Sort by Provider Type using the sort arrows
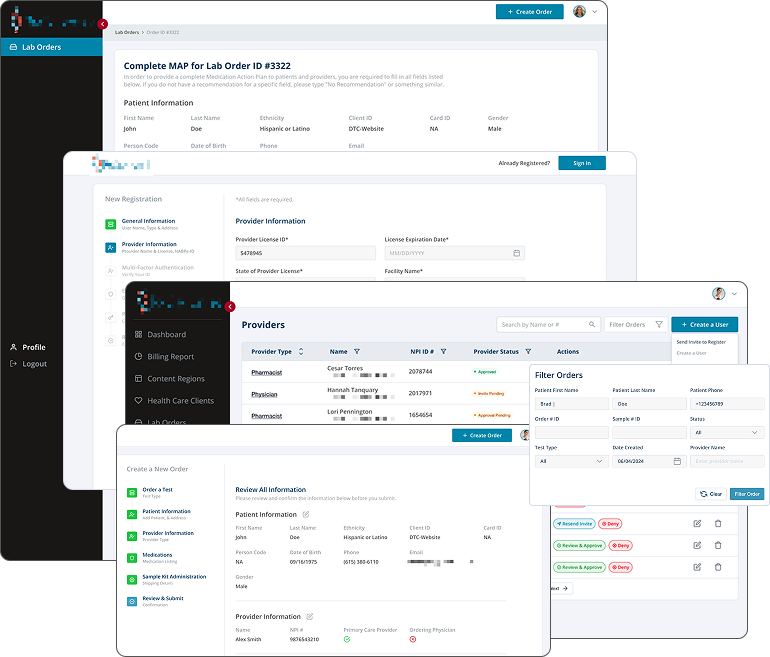 (x=301, y=352)
